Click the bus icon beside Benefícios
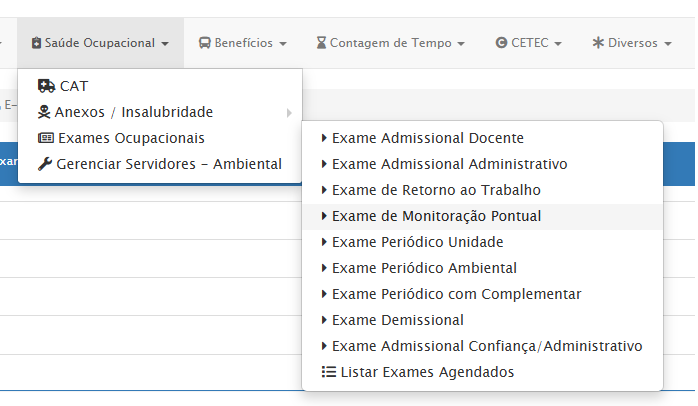Image resolution: width=698 pixels, height=406 pixels. (204, 43)
